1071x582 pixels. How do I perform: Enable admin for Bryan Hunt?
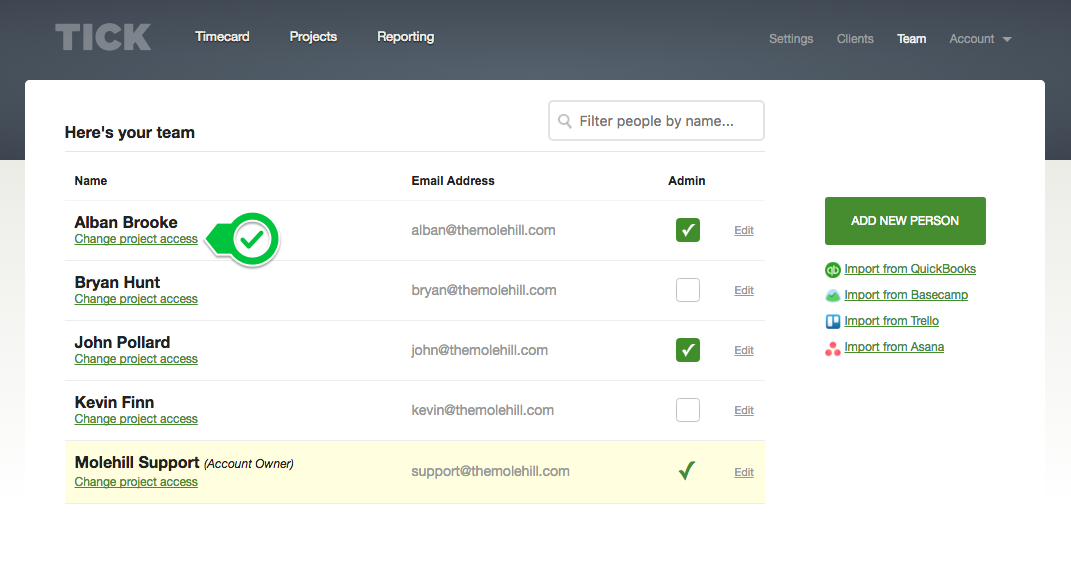687,290
